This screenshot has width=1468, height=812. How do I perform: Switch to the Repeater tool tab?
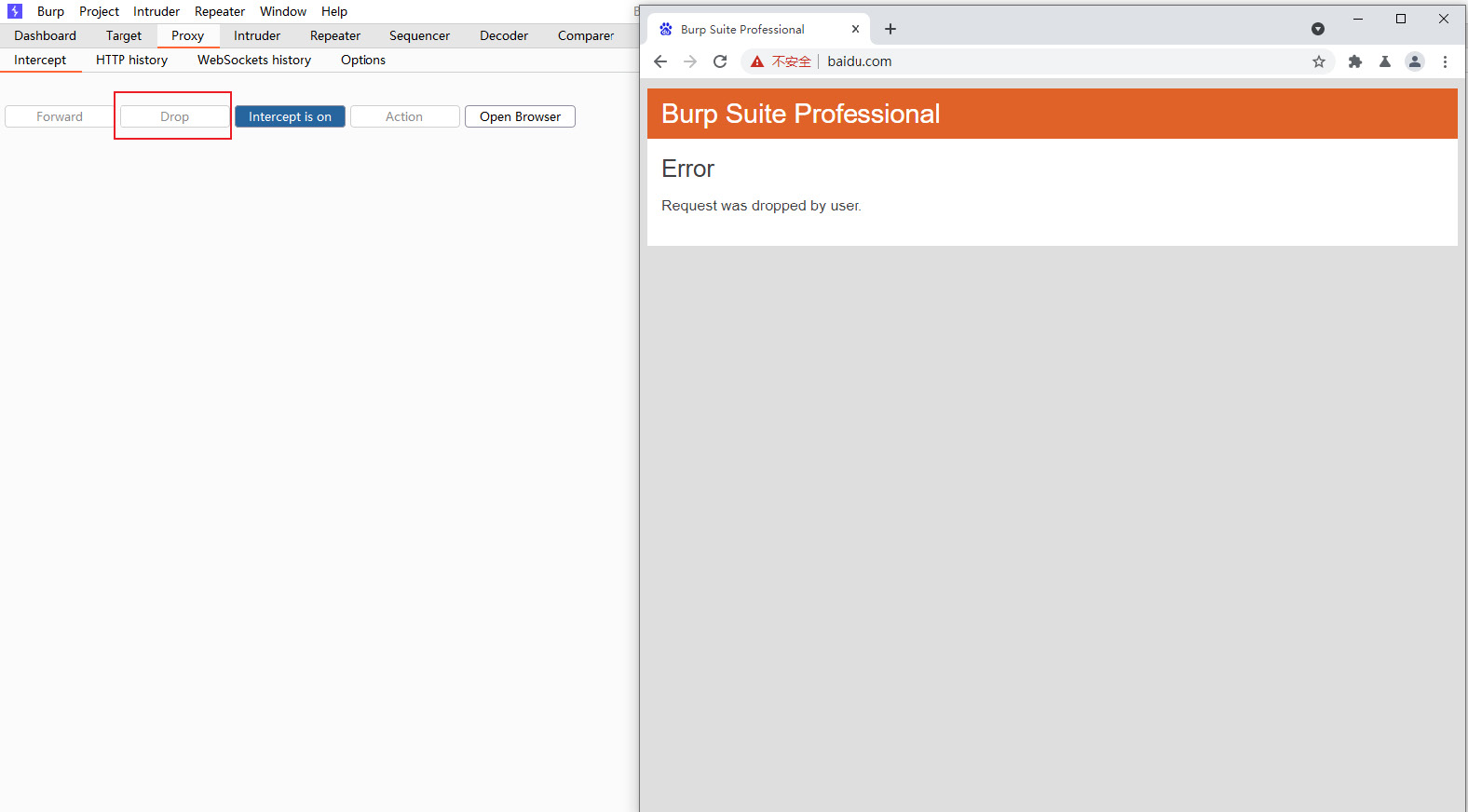(335, 35)
